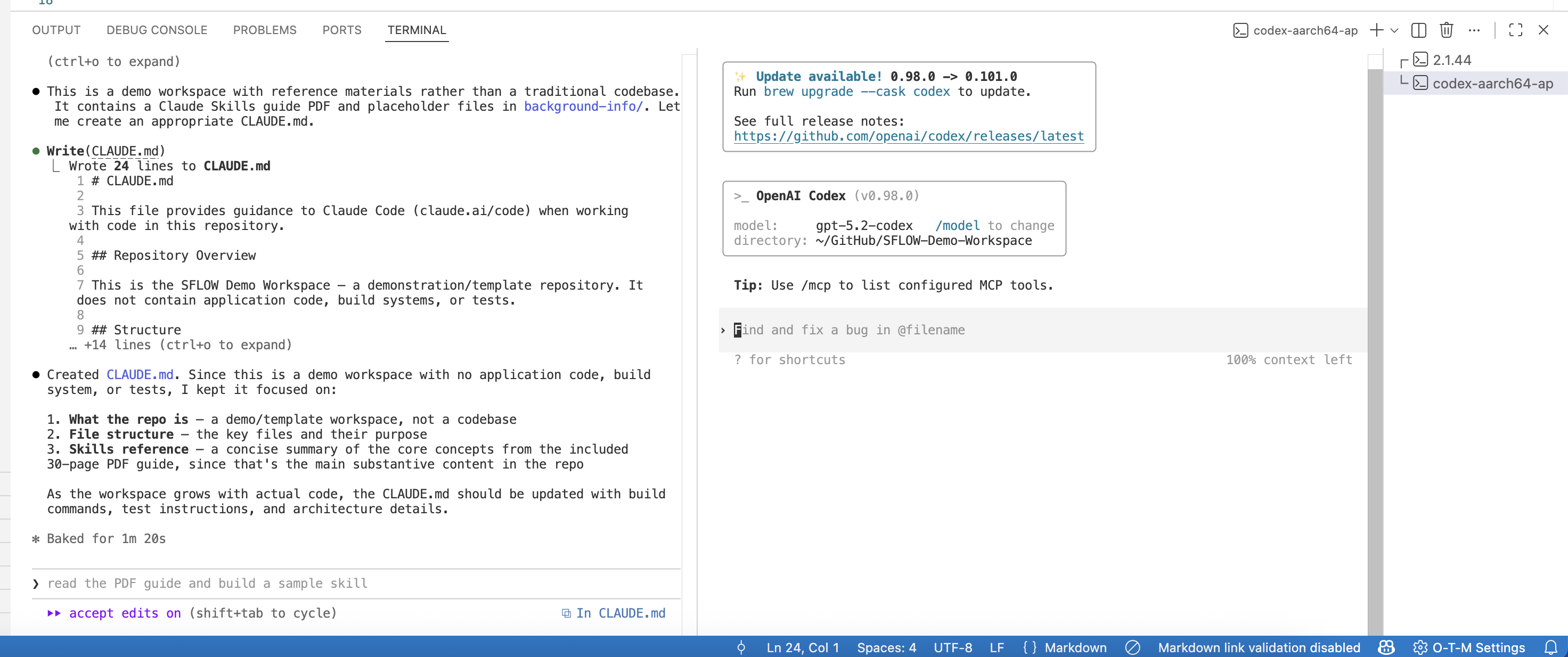The image size is (1568, 657).
Task: Open the terminal profile chevron dropdown
Action: pyautogui.click(x=1395, y=30)
